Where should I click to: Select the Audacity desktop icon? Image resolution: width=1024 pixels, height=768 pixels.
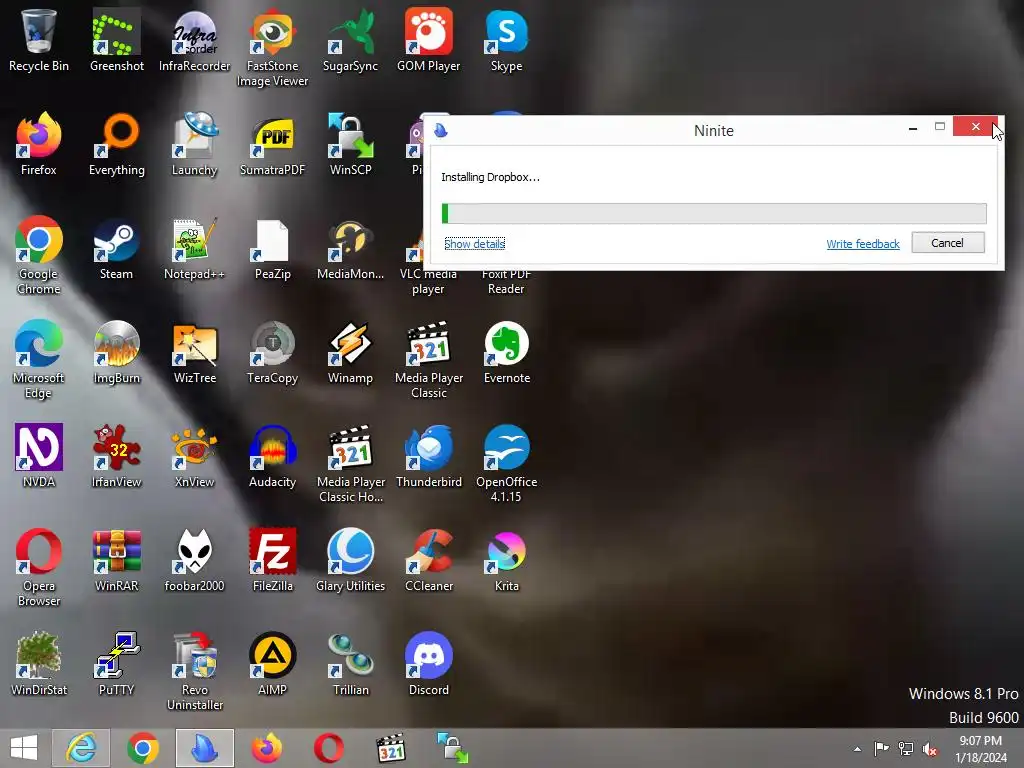[272, 456]
